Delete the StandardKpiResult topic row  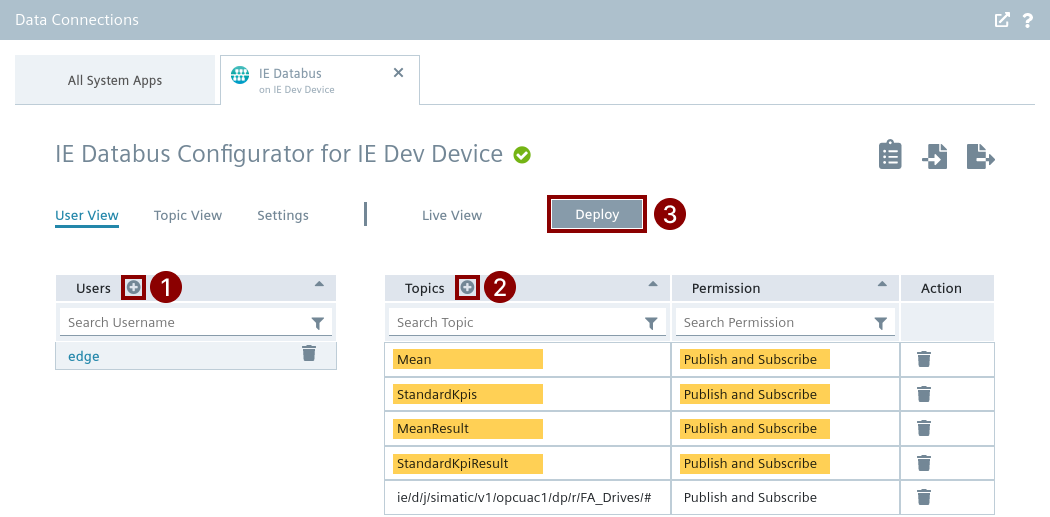[924, 463]
